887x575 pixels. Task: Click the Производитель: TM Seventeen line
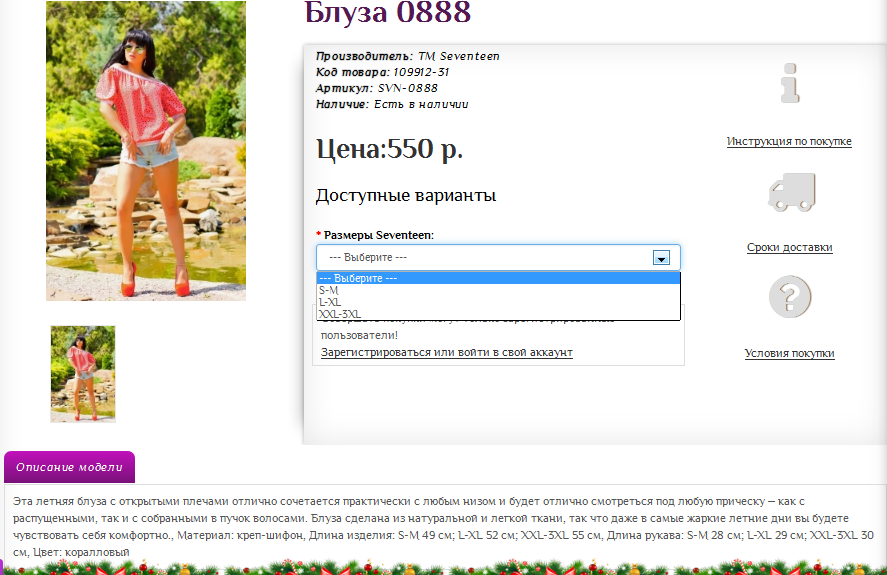tap(407, 56)
